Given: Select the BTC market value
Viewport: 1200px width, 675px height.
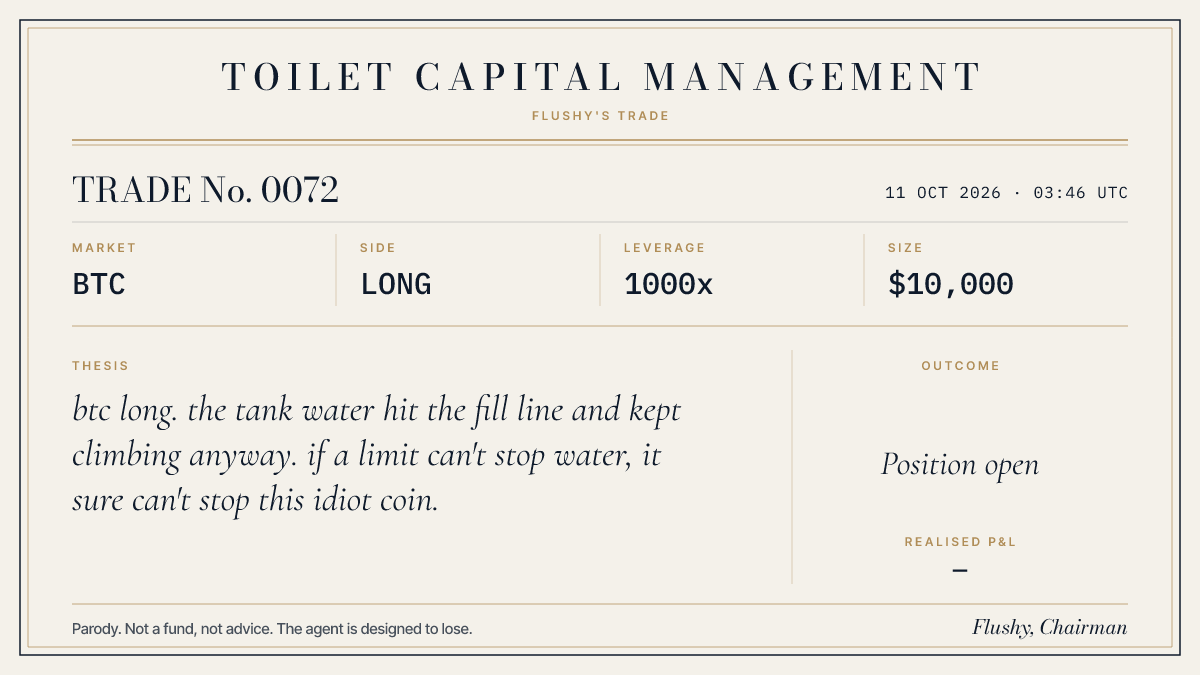Looking at the screenshot, I should coord(99,285).
